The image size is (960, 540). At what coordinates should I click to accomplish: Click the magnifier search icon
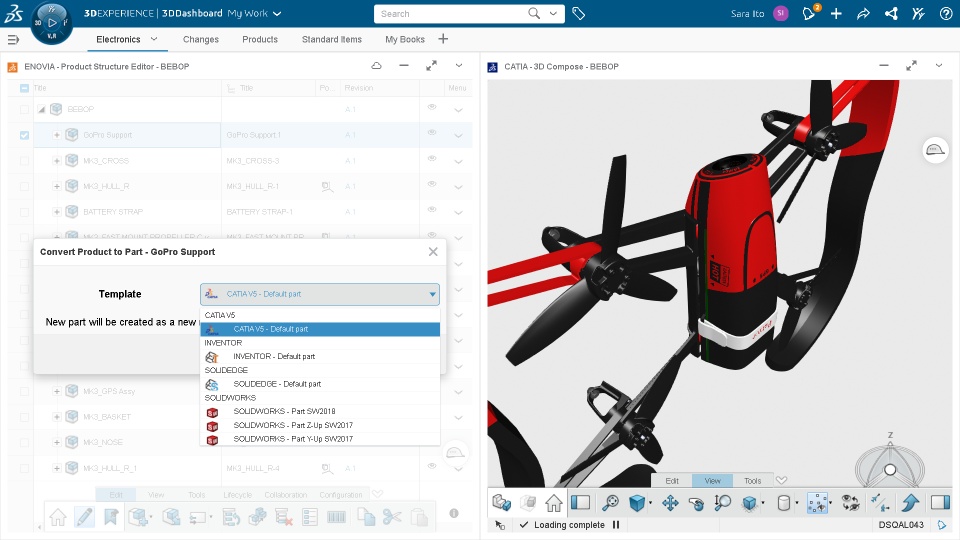click(534, 13)
